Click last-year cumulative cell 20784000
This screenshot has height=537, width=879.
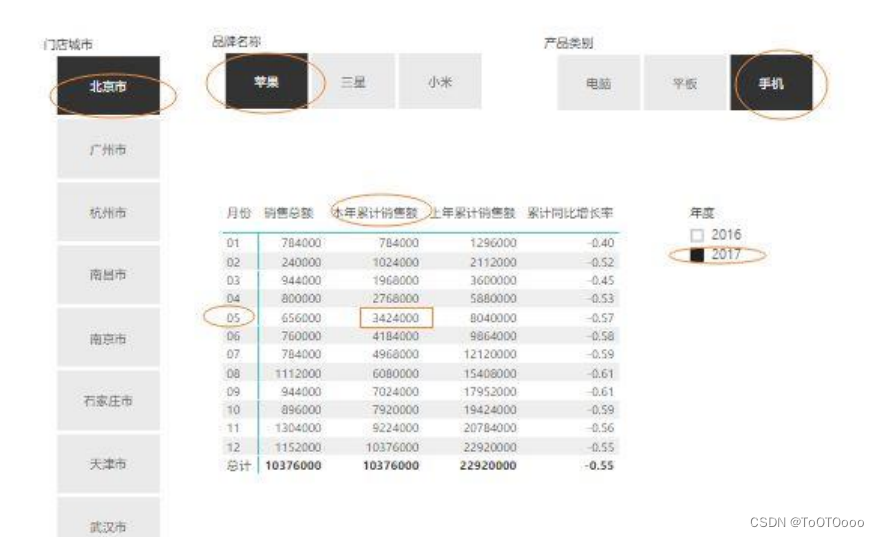490,428
